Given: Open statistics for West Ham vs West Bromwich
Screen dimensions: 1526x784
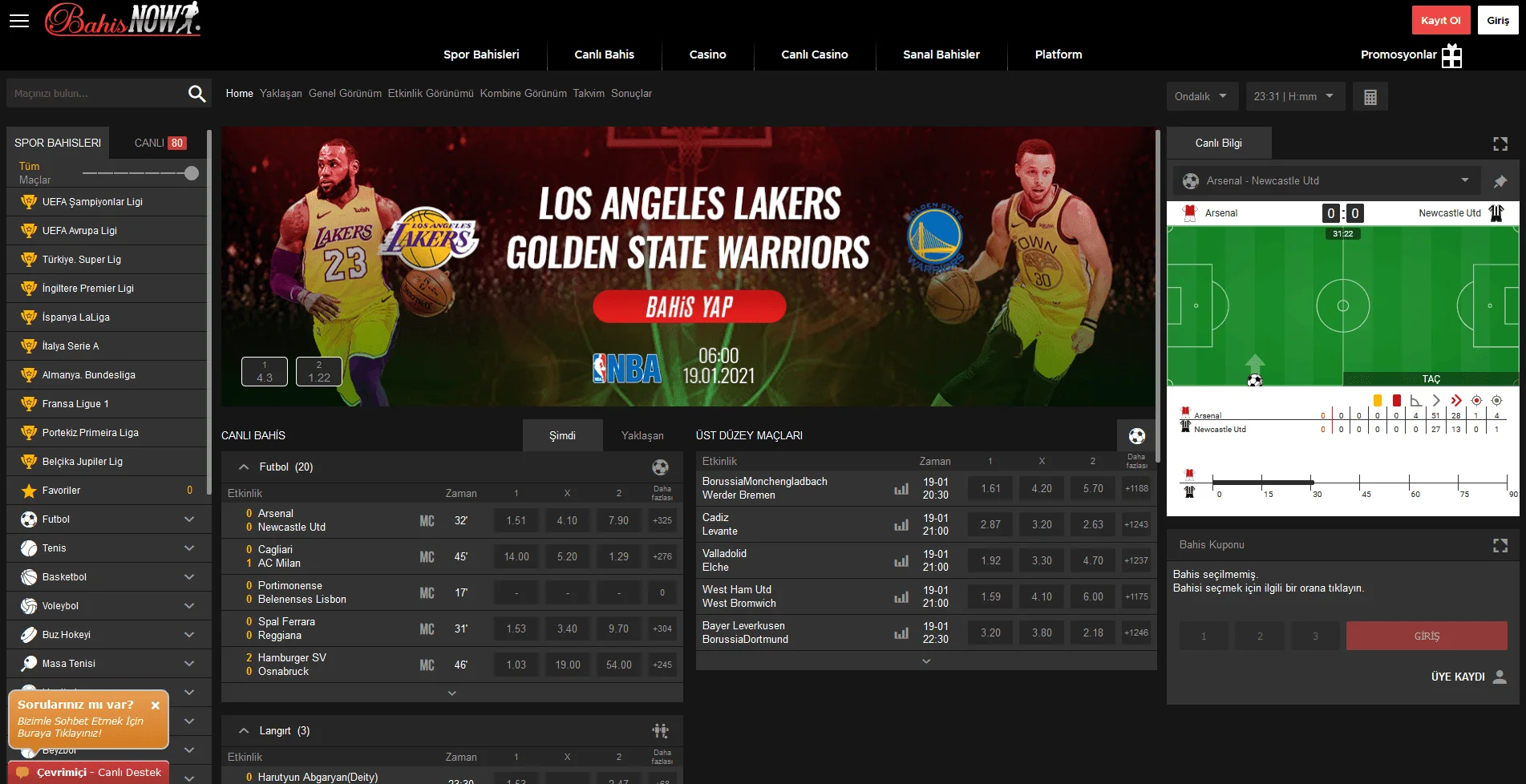Looking at the screenshot, I should 902,596.
